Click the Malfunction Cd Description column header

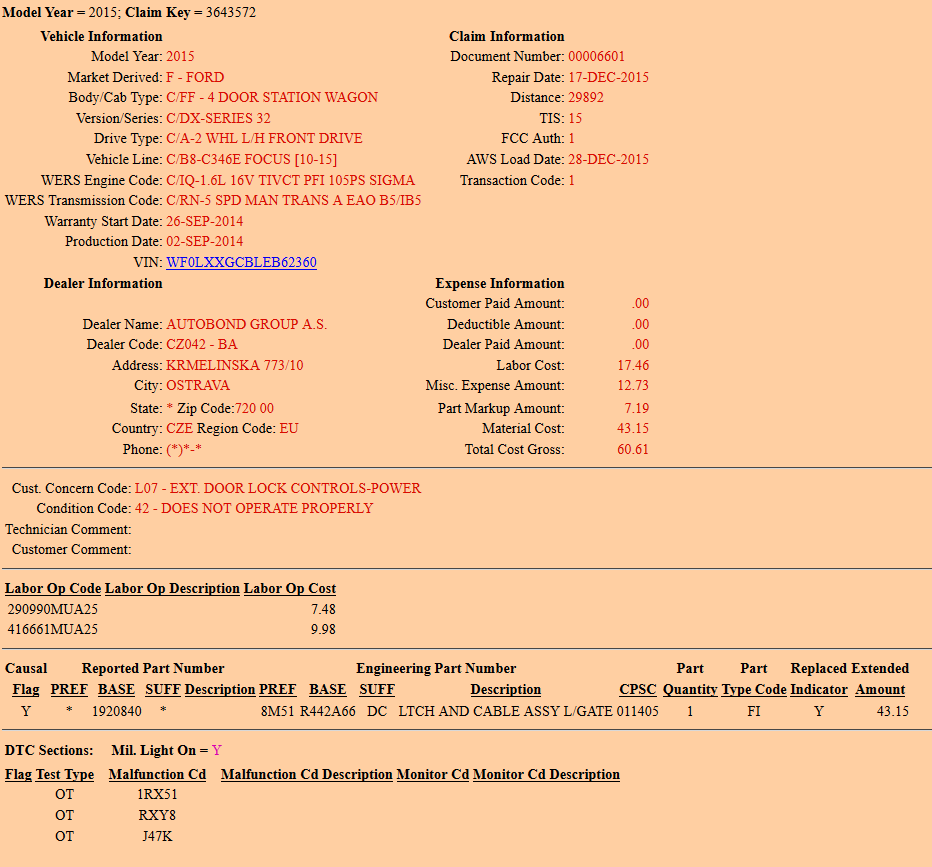(306, 775)
